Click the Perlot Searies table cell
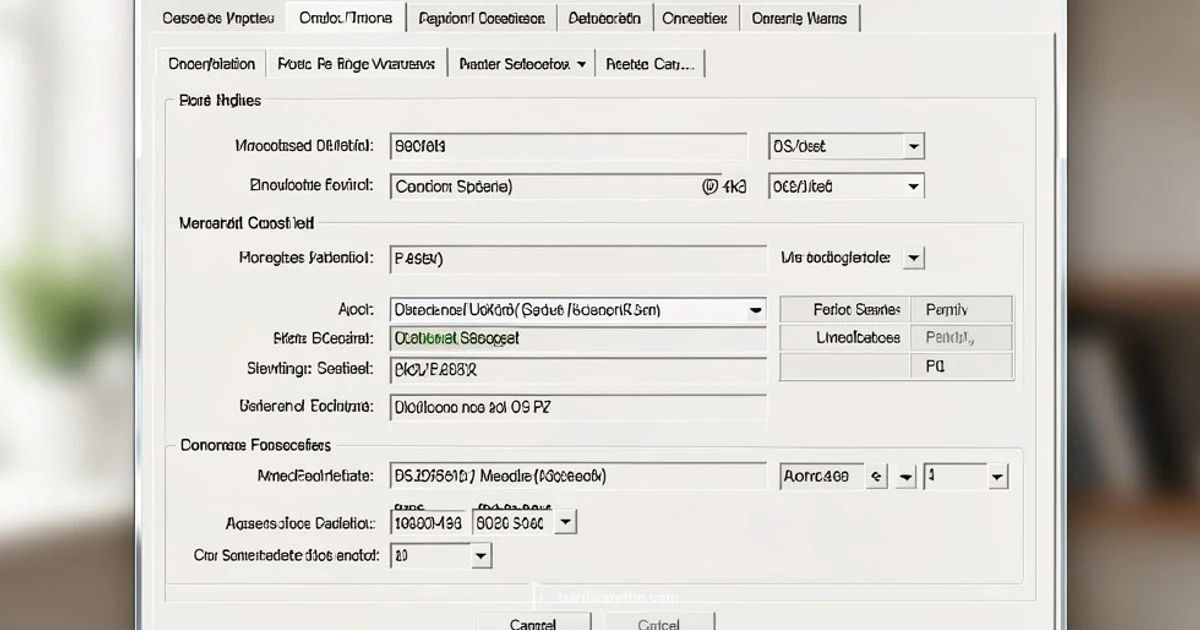1200x630 pixels. coord(844,310)
